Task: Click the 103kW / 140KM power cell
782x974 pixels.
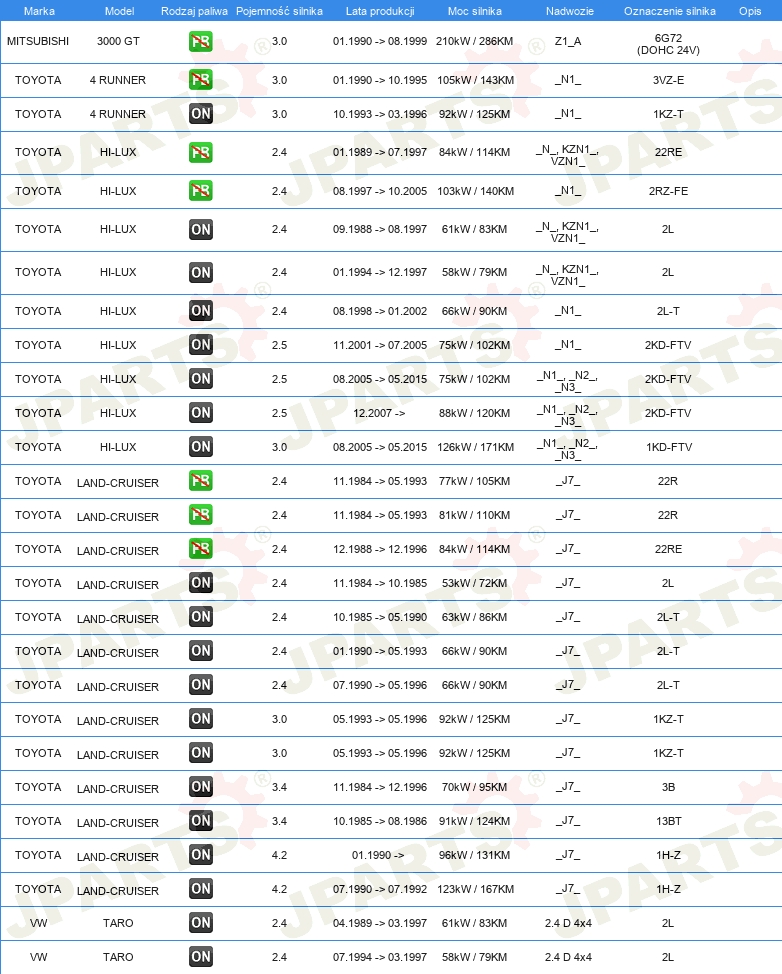Action: [x=475, y=191]
